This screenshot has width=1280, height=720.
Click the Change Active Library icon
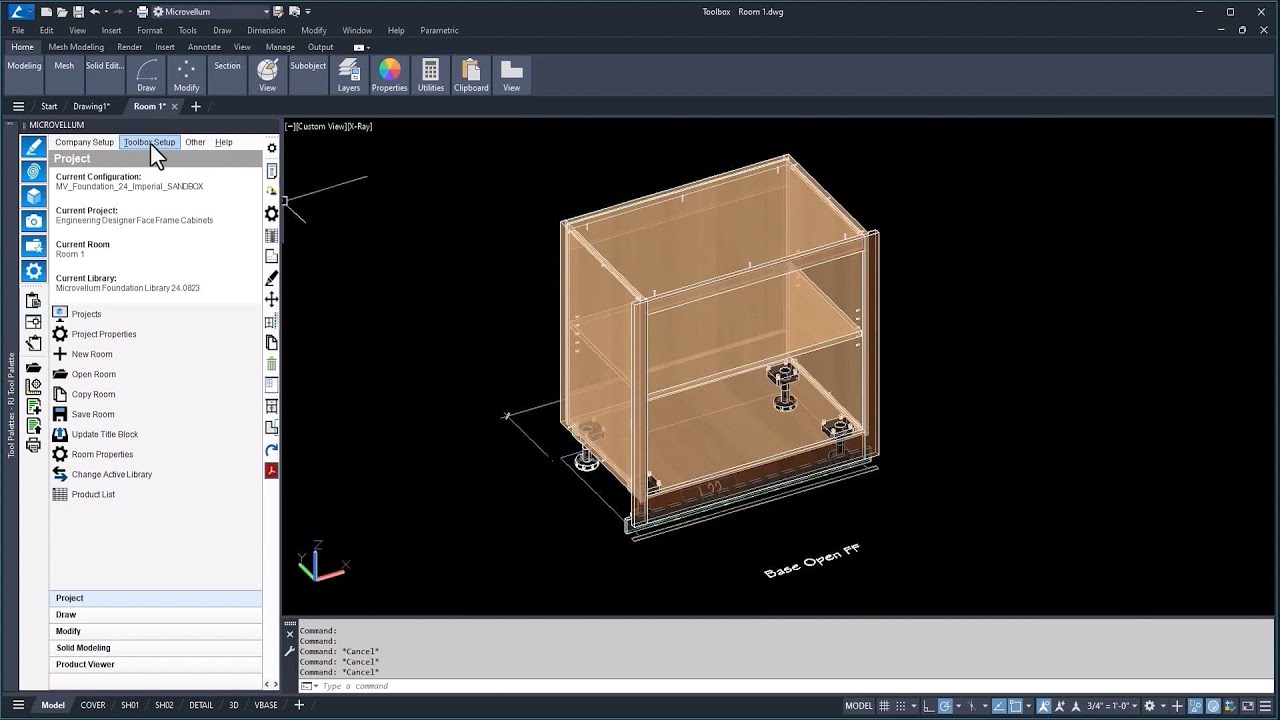pos(60,474)
